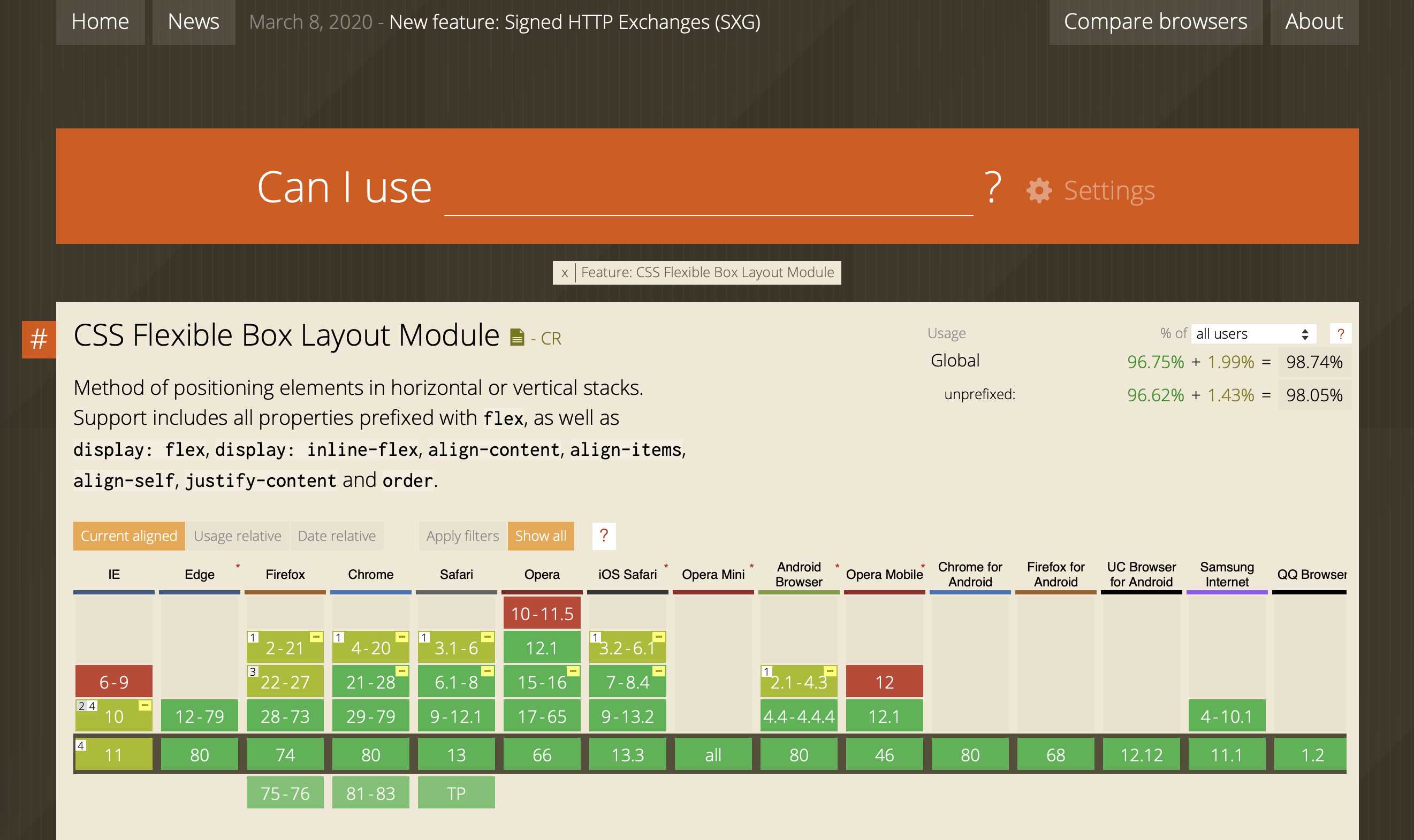Click the help question mark after Show all
This screenshot has width=1414, height=840.
[604, 536]
